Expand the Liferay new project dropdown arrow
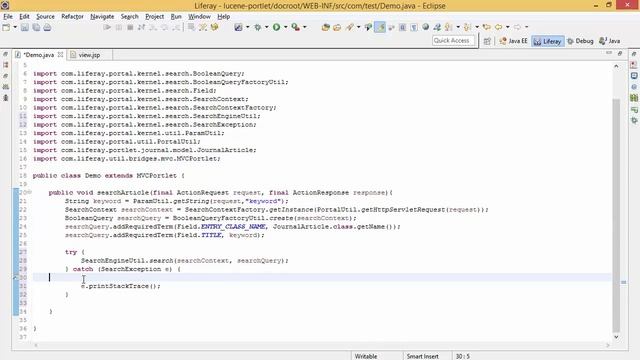 coord(247,27)
